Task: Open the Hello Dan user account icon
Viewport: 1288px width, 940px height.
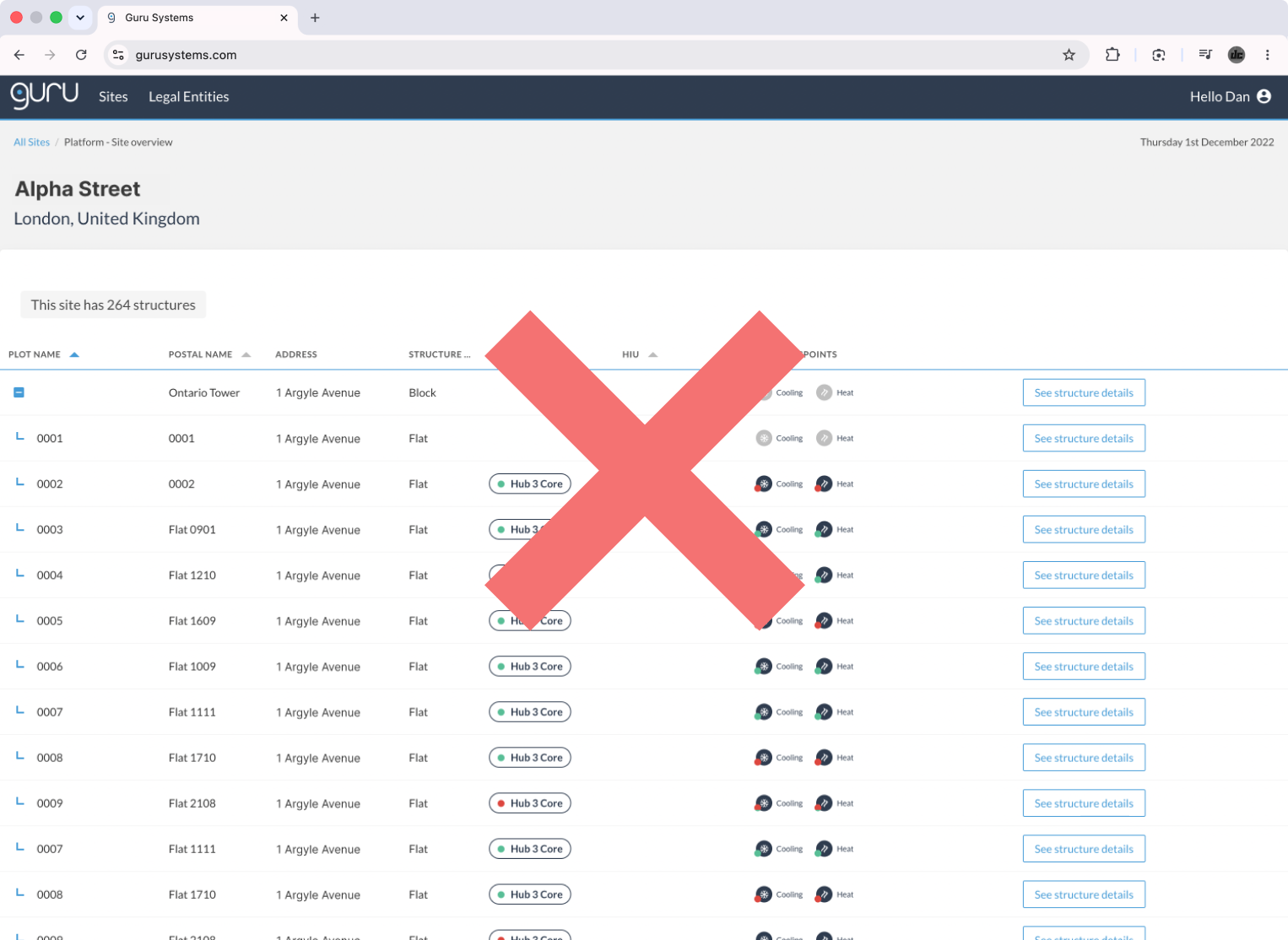Action: click(1264, 96)
